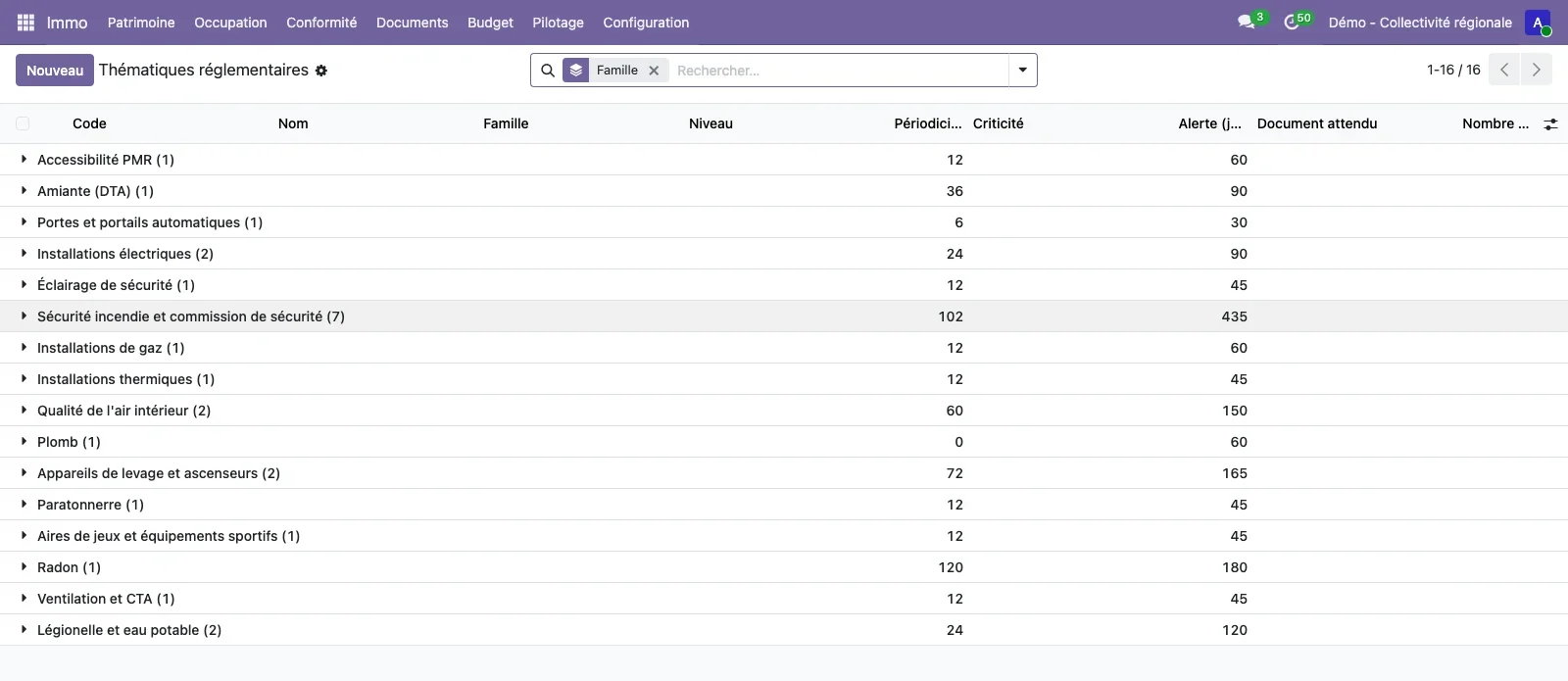Open the Documents menu
1568x681 pixels.
pos(412,23)
